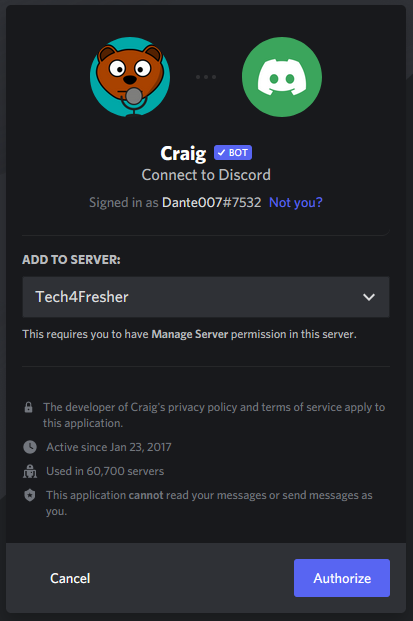This screenshot has width=413, height=621.
Task: Click the Manage Server permission text
Action: pos(190,334)
